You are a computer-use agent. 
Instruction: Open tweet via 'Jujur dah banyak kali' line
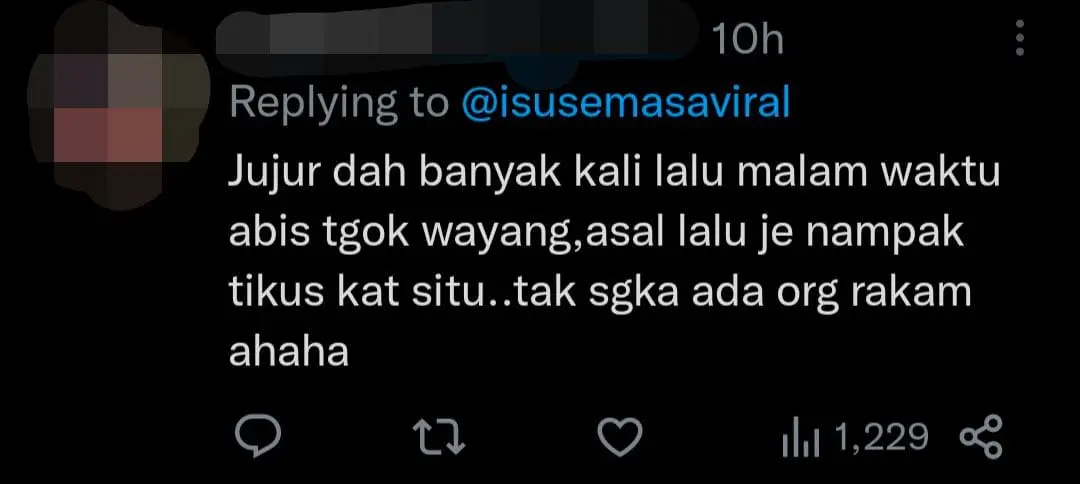coord(614,175)
